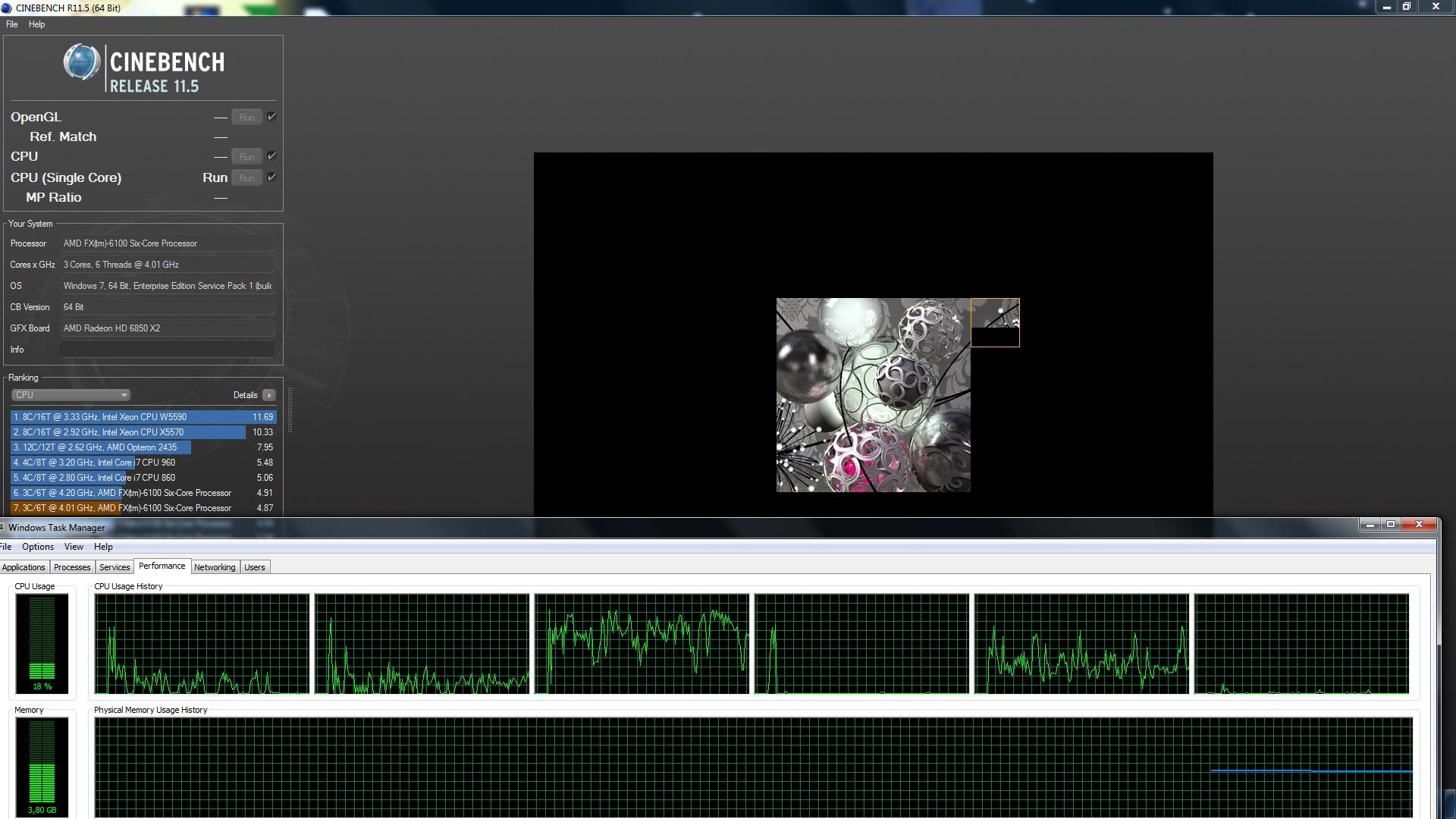Select ranking entry Intel Core i7 CPU 860
The height and width of the screenshot is (819, 1456).
click(x=143, y=478)
